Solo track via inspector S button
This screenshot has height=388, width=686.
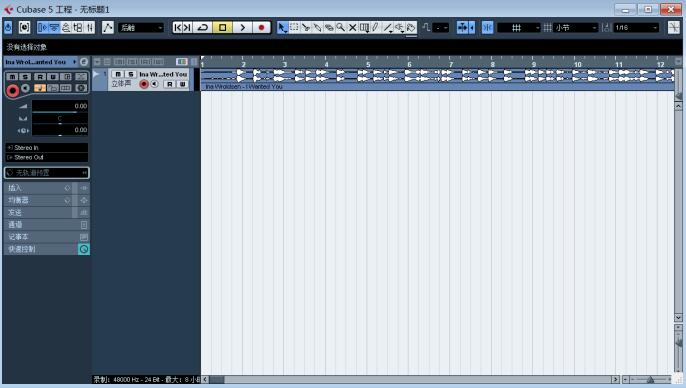[x=25, y=77]
